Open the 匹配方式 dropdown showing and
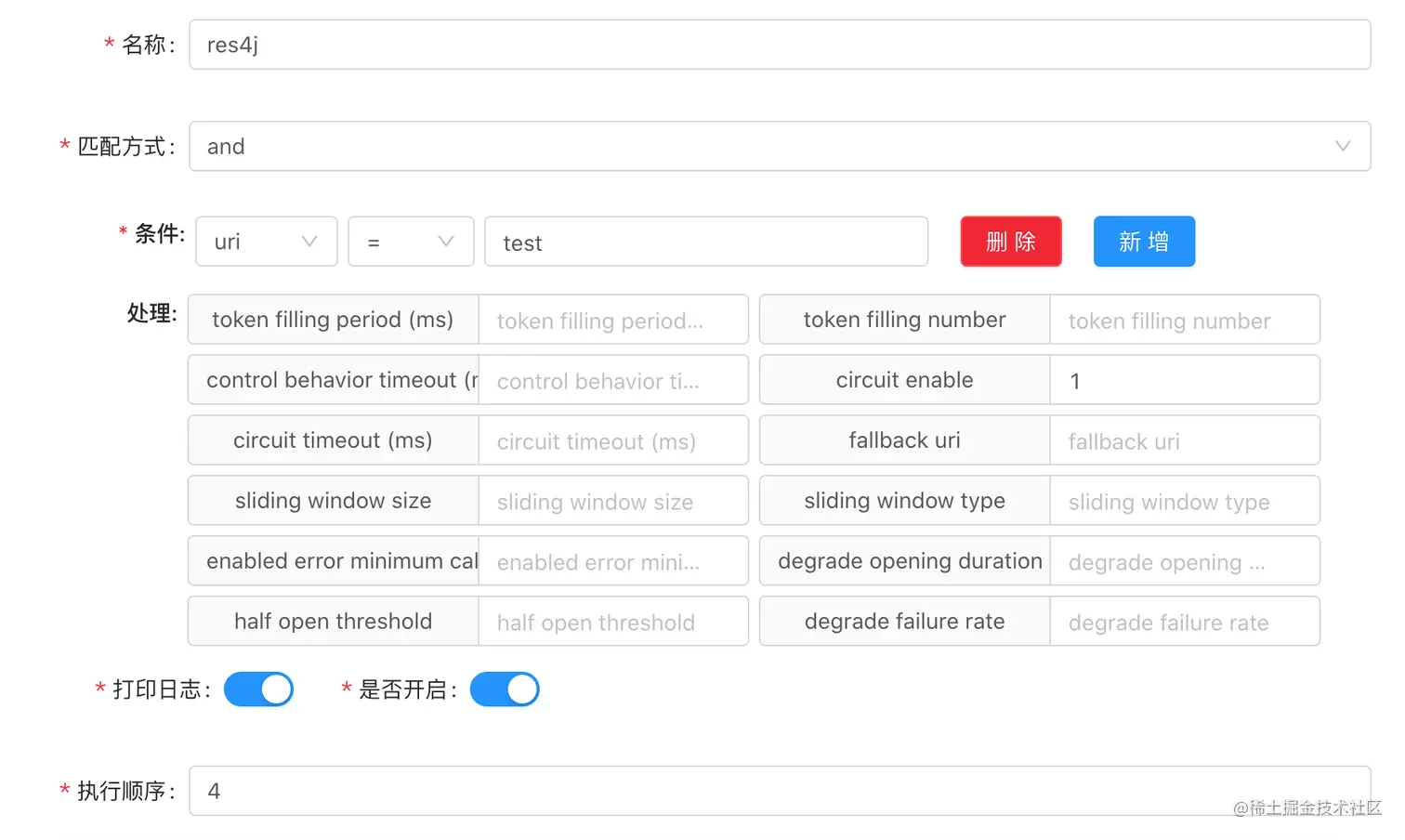Image resolution: width=1405 pixels, height=840 pixels. coord(780,146)
